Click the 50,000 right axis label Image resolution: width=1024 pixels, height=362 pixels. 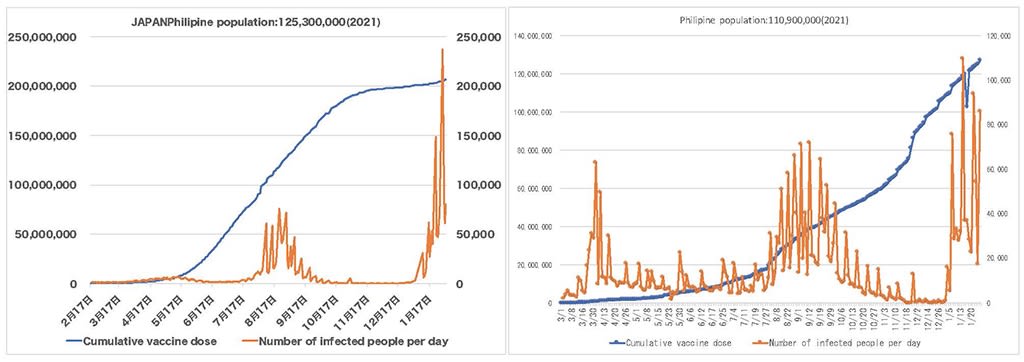pos(481,235)
